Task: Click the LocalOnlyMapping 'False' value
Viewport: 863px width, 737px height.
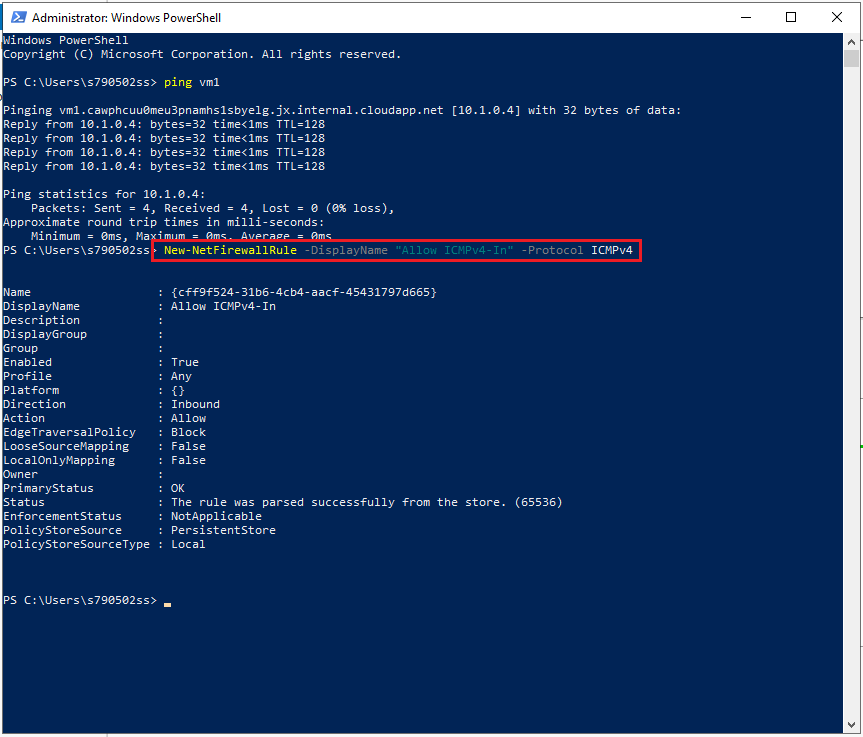Action: click(x=188, y=460)
